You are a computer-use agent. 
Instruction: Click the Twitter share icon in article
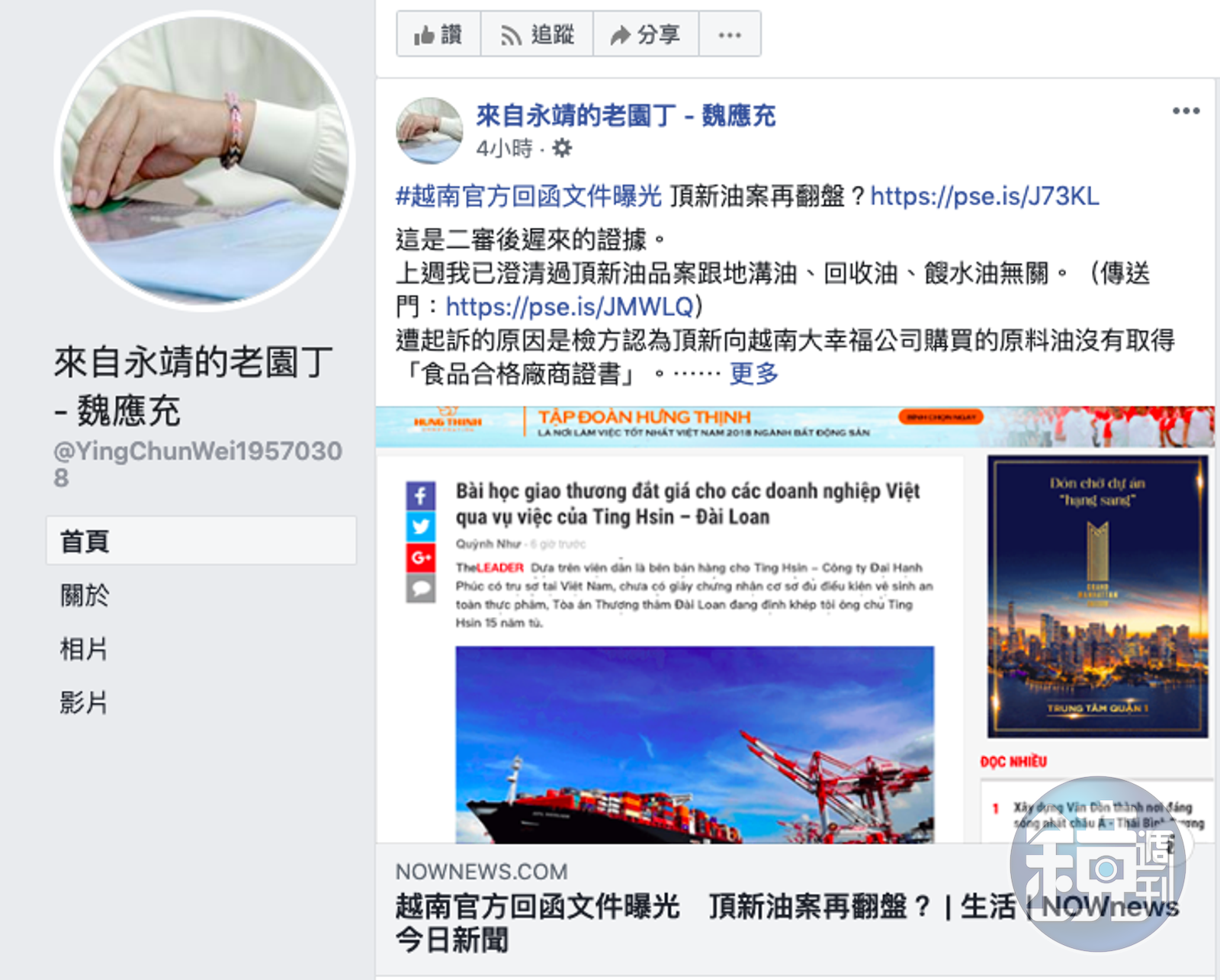click(421, 527)
